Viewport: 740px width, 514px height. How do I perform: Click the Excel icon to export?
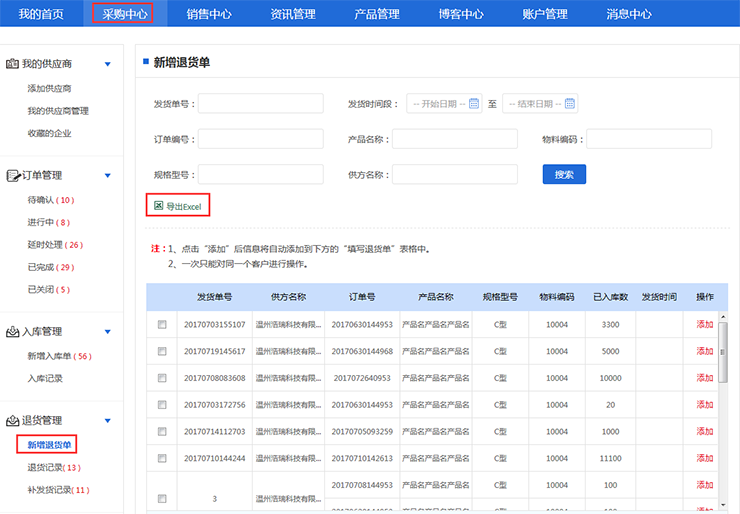click(159, 205)
